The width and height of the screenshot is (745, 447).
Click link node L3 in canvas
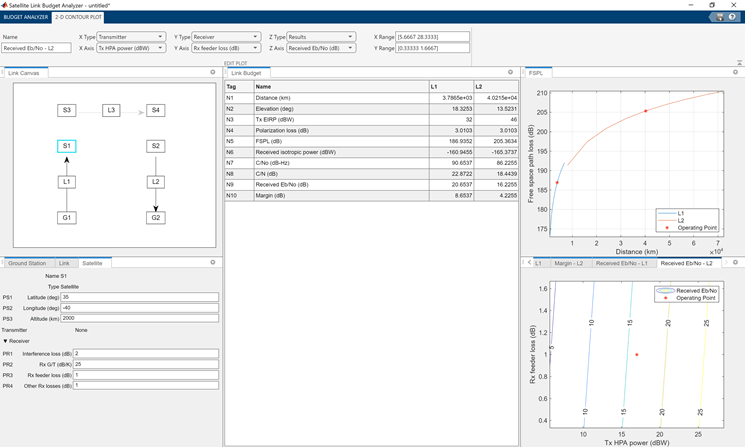click(x=111, y=110)
